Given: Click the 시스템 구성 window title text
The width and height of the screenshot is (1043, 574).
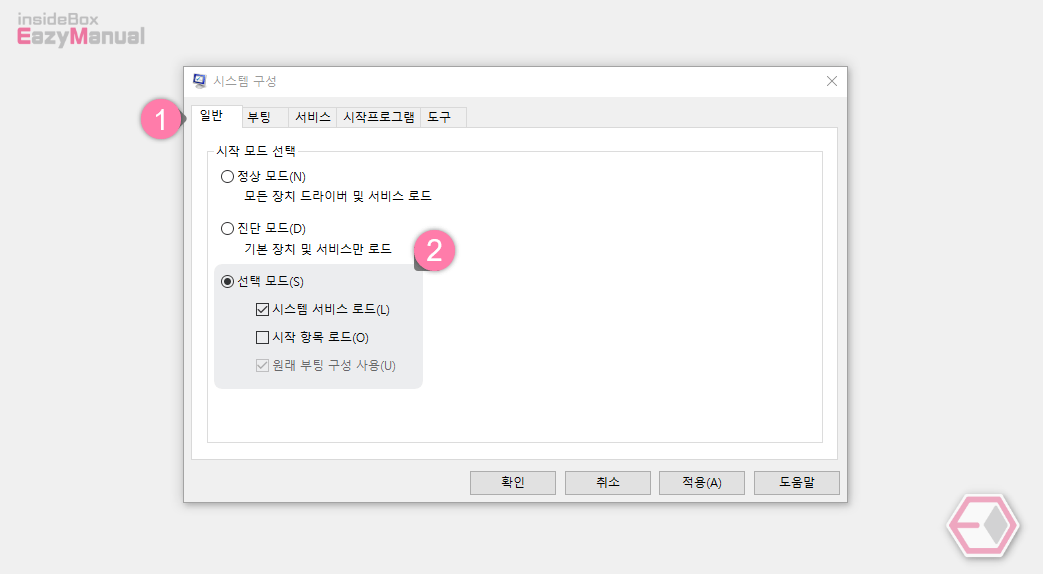Looking at the screenshot, I should click(245, 81).
